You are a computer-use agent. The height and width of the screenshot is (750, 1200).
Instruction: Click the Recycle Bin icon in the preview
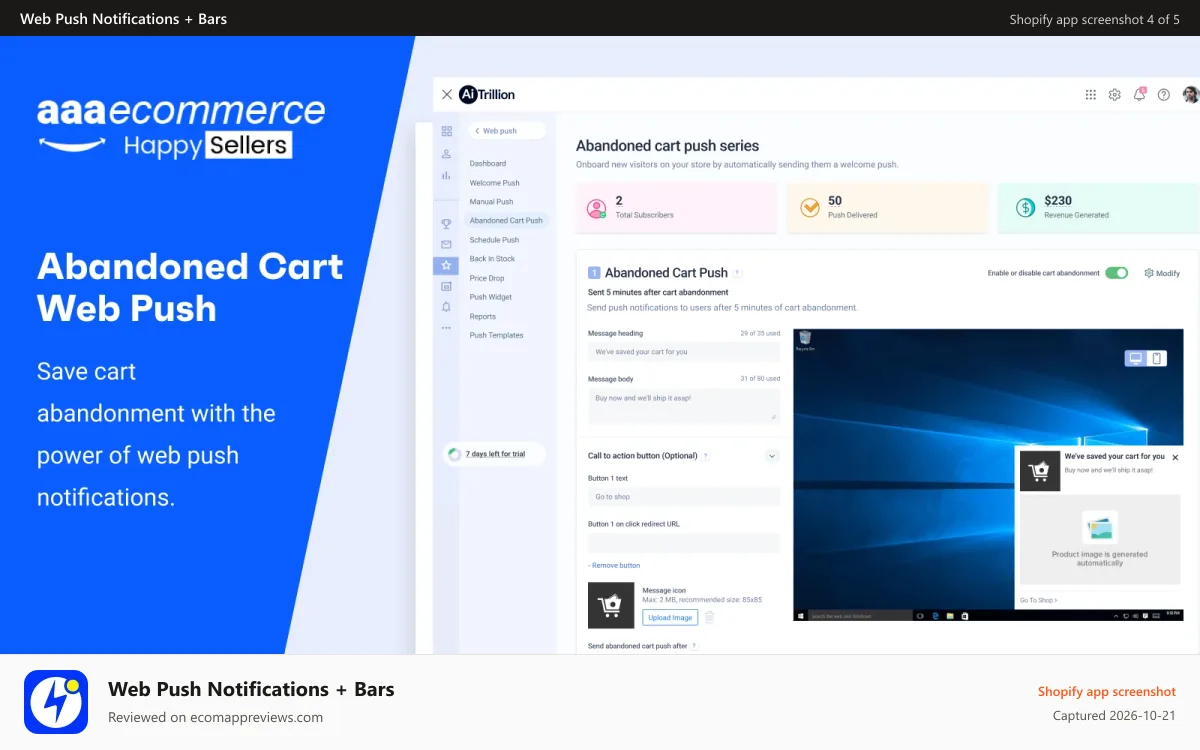[804, 341]
